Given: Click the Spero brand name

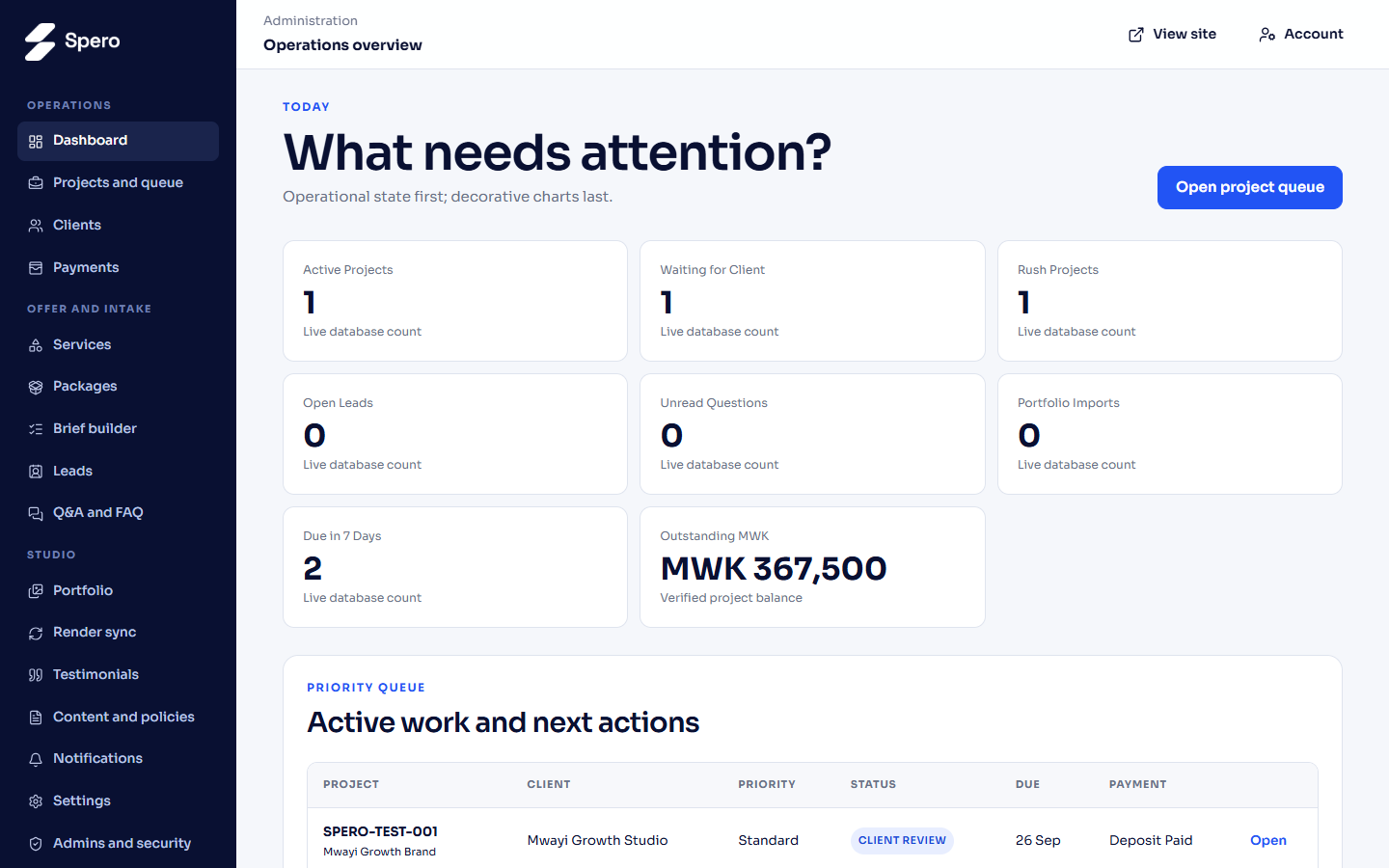Looking at the screenshot, I should click(x=93, y=41).
